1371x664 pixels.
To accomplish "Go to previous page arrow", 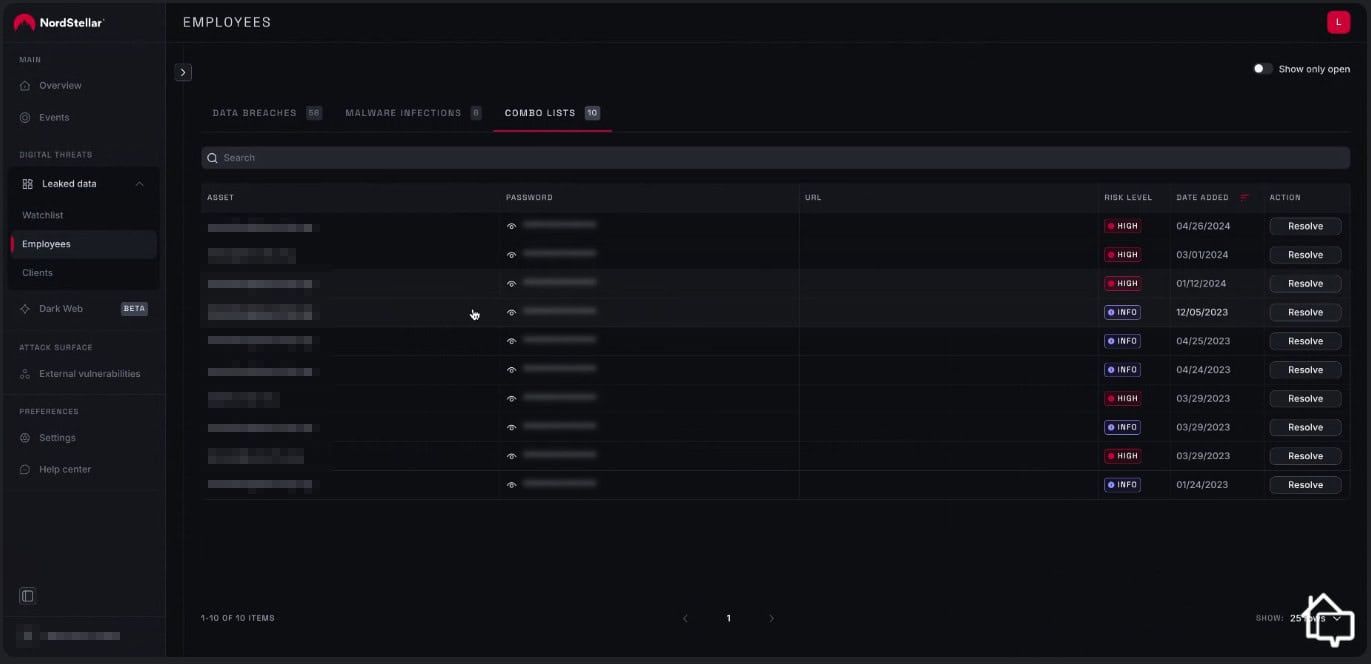I will 685,619.
